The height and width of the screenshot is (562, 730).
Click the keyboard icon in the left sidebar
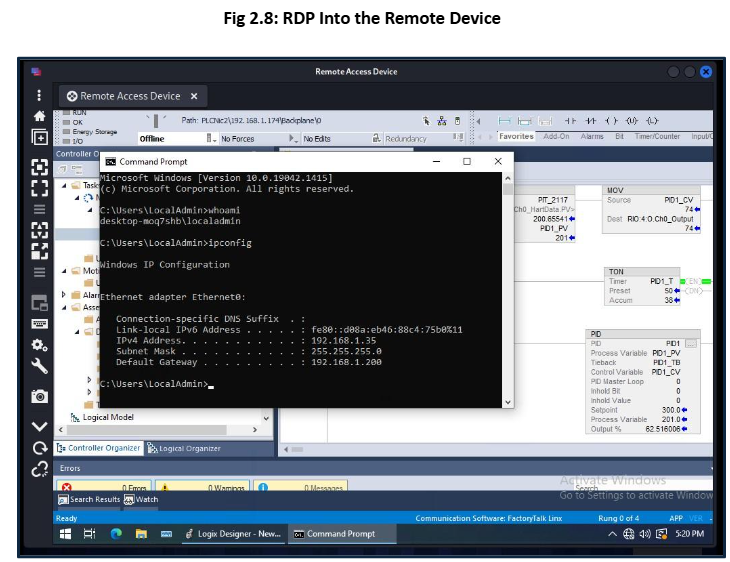click(x=39, y=323)
